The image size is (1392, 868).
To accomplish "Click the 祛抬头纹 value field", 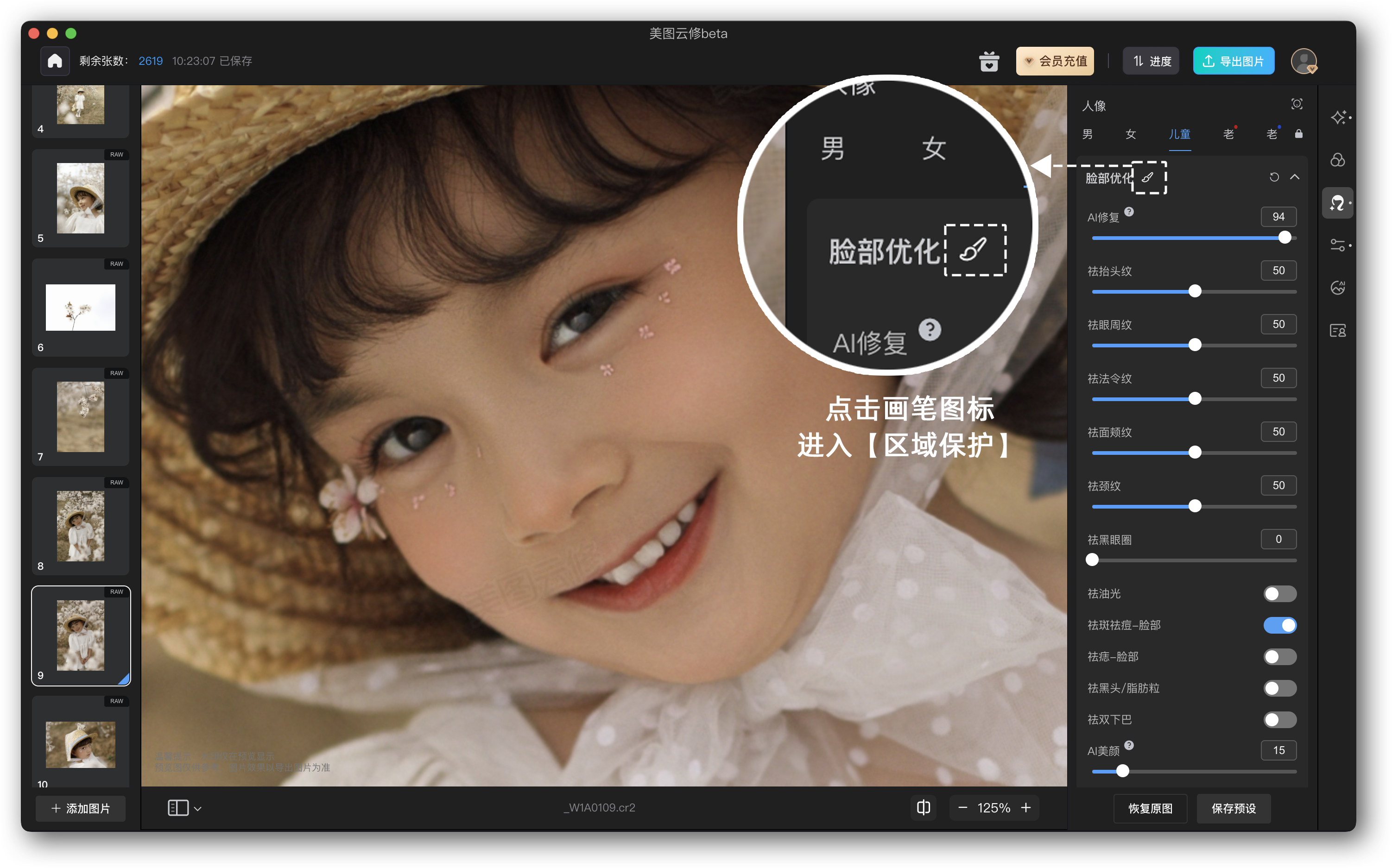I will [1278, 270].
